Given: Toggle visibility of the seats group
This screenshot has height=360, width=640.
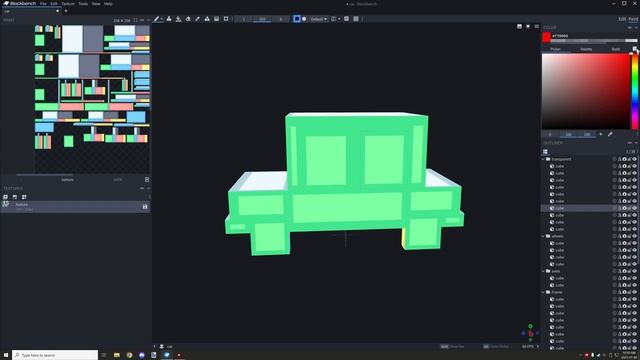Looking at the screenshot, I should tap(634, 271).
